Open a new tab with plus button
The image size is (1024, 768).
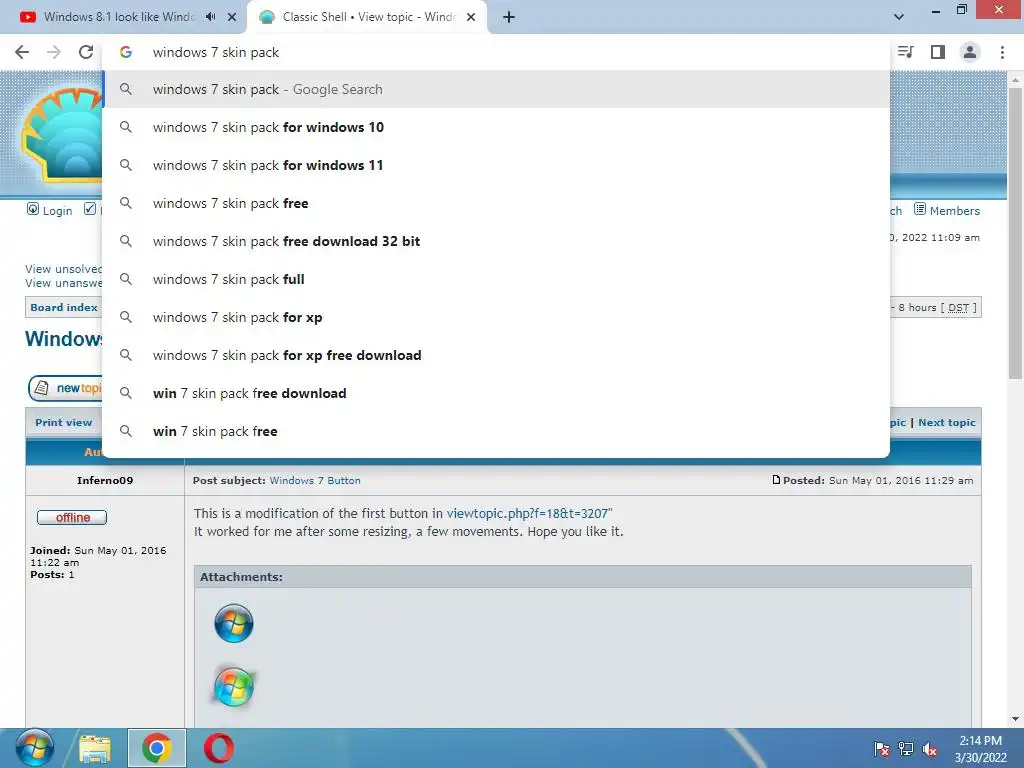tap(509, 17)
